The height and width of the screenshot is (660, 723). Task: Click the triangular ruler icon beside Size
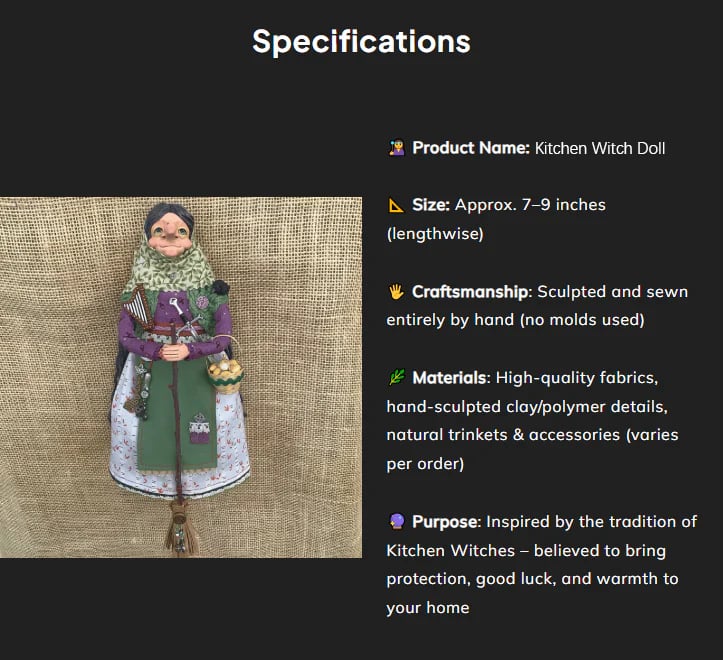[x=396, y=205]
